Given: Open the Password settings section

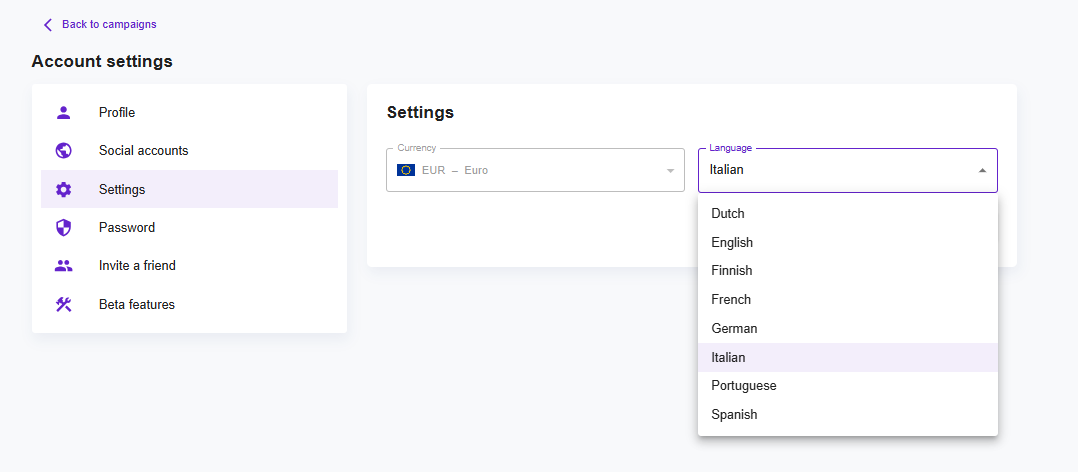Looking at the screenshot, I should 127,228.
